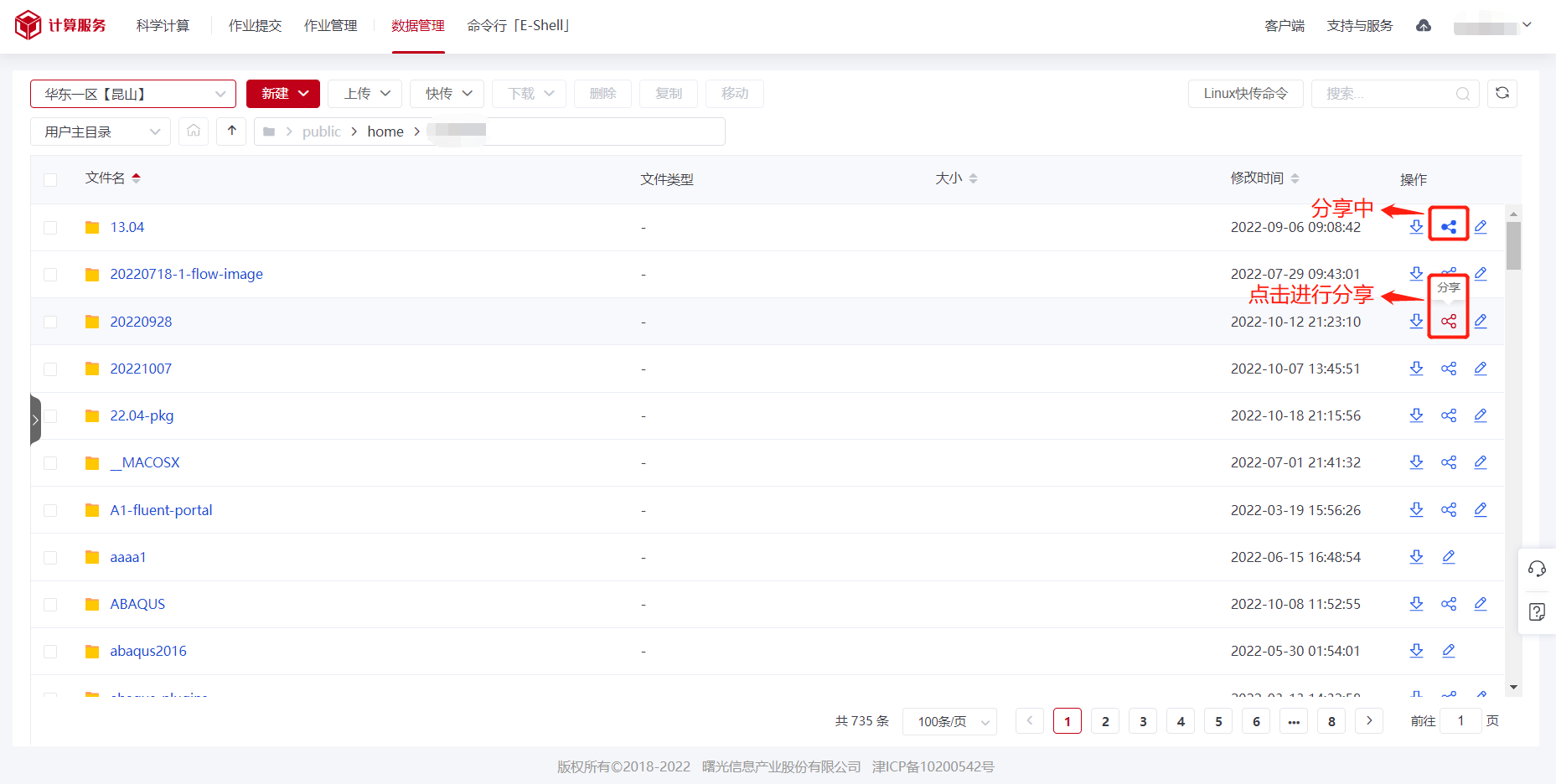Click the share icon for 13.04
Image resolution: width=1556 pixels, height=784 pixels.
pos(1449,227)
